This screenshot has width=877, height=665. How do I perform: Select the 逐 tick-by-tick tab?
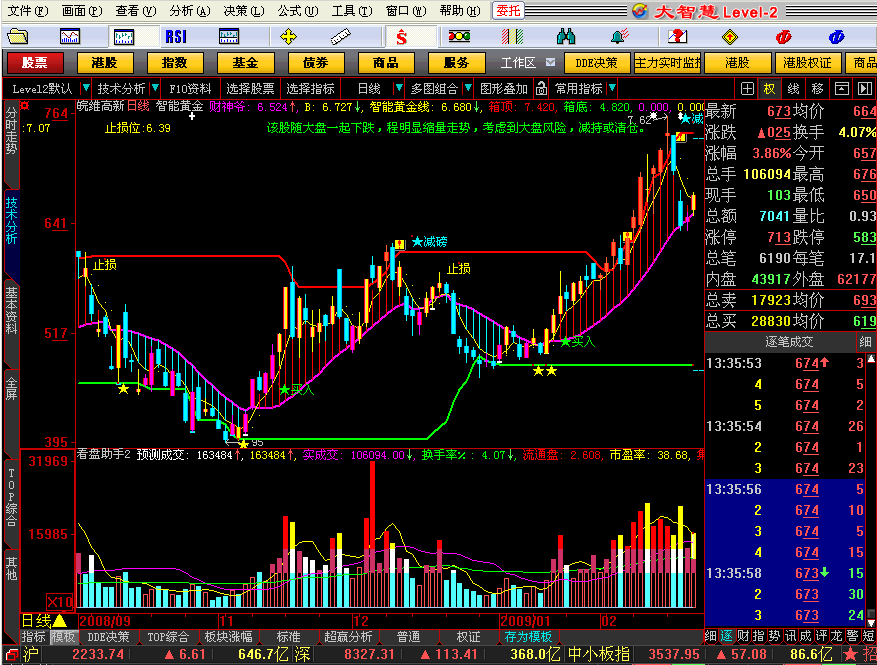point(727,636)
